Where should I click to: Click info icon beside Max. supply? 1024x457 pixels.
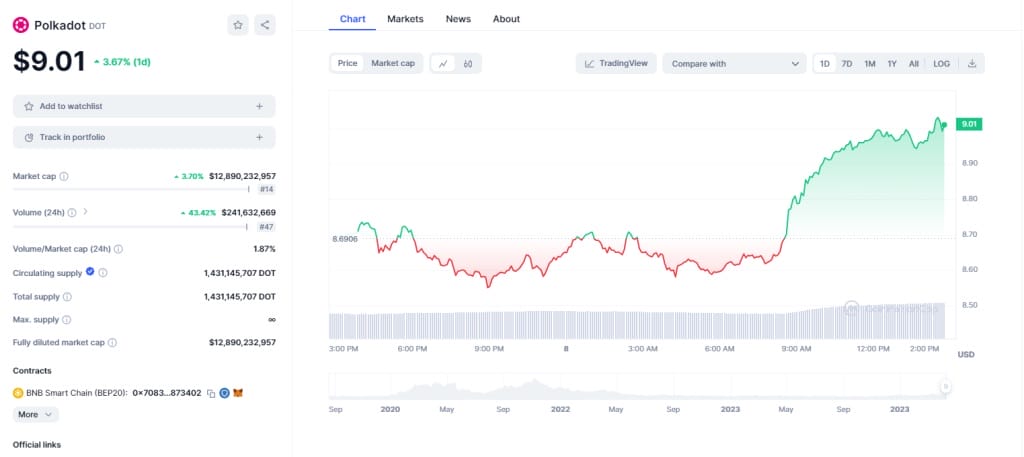[67, 320]
